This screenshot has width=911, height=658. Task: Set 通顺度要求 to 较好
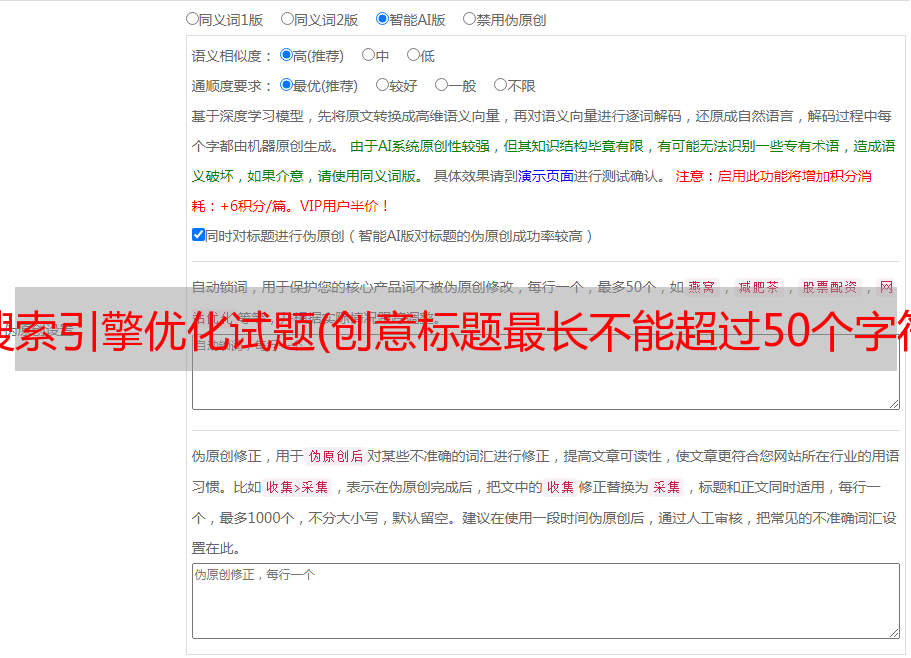coord(382,85)
